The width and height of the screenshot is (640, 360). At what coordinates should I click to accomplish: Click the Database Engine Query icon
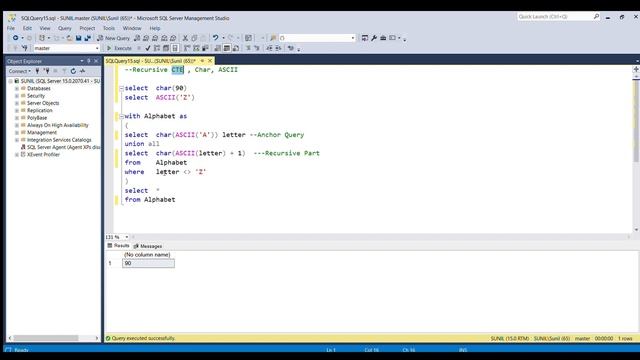point(137,38)
